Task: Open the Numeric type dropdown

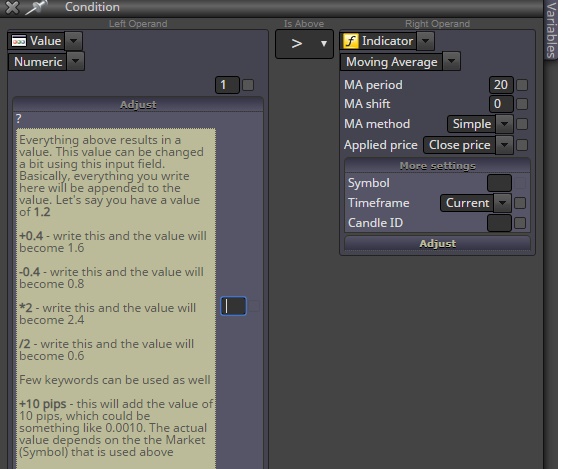Action: coord(75,61)
